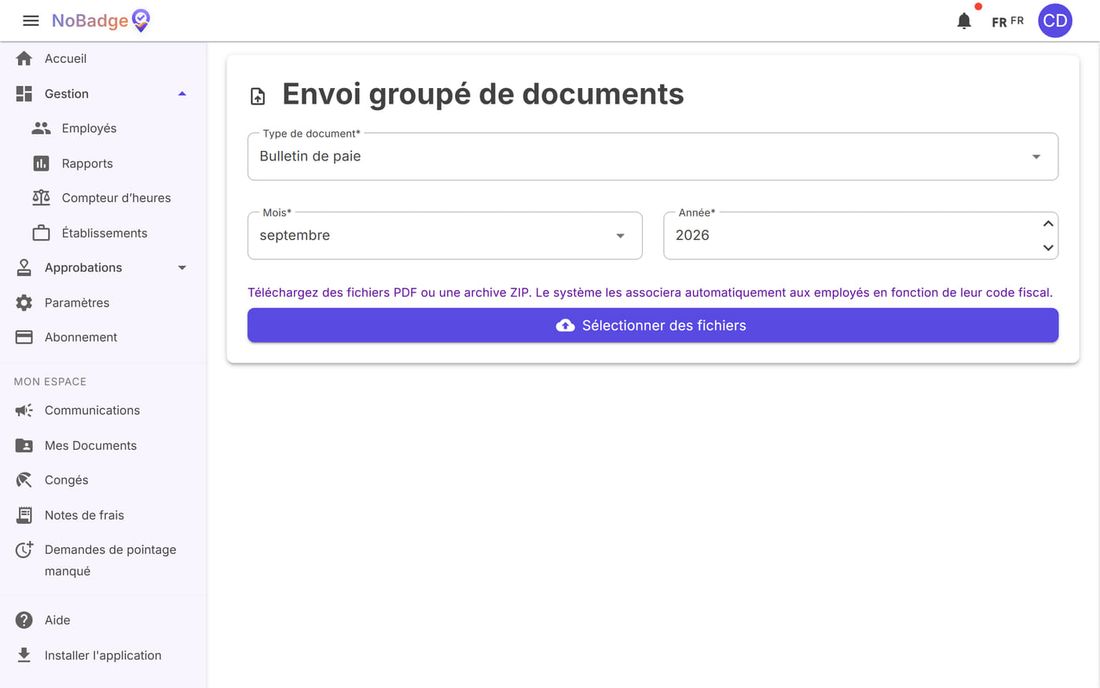Screen dimensions: 1100x688
Task: Click the Type de document dropdown arrow
Action: [1036, 156]
